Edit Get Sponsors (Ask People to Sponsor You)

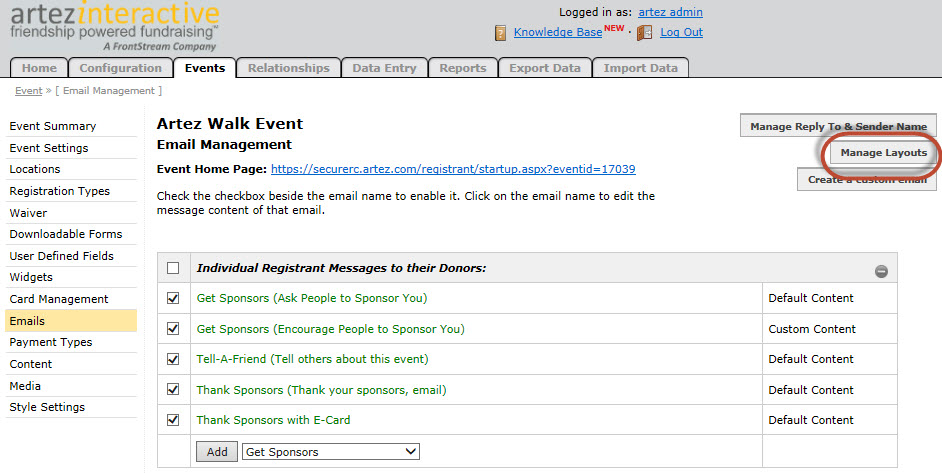[312, 298]
